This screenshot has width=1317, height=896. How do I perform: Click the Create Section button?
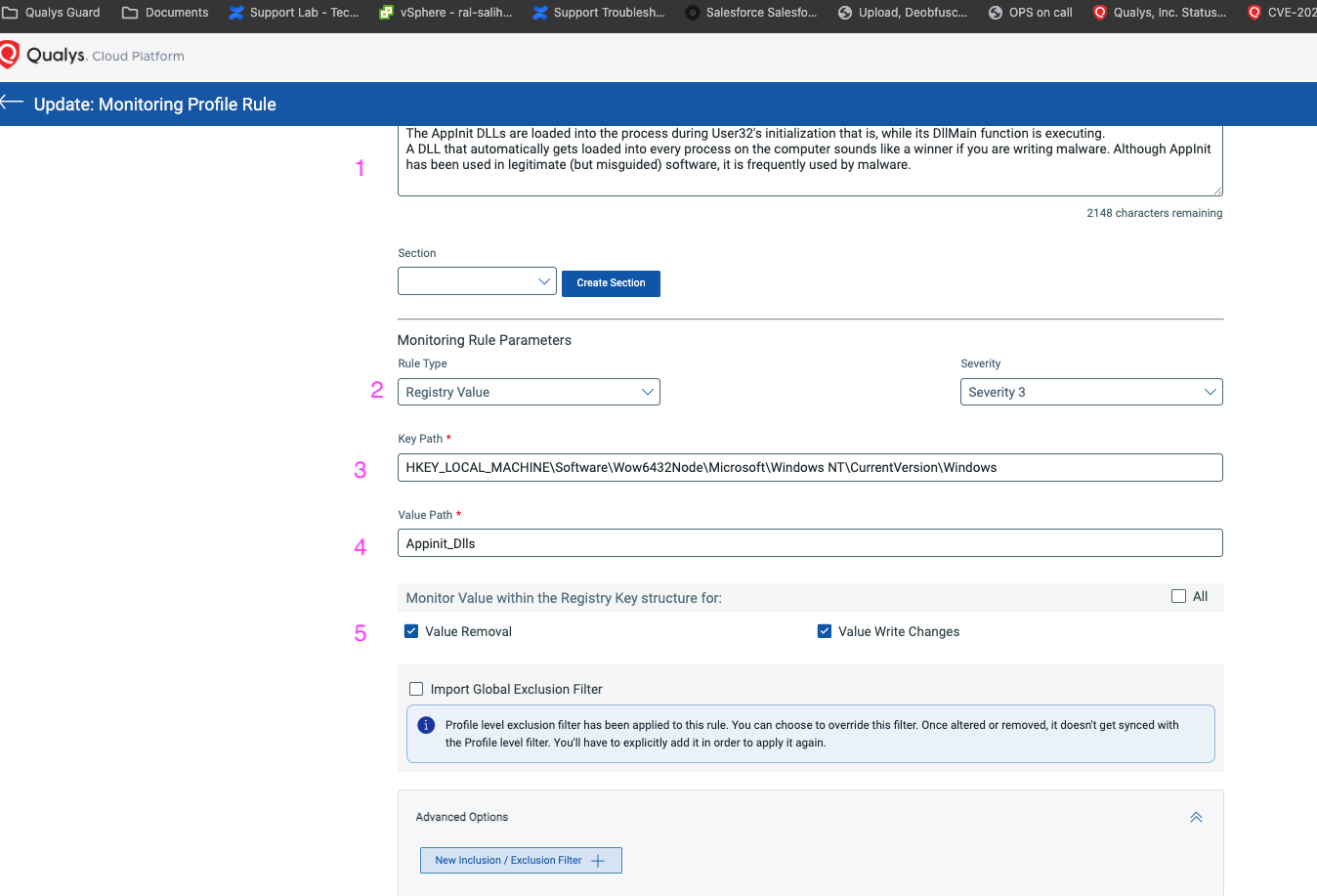tap(611, 282)
